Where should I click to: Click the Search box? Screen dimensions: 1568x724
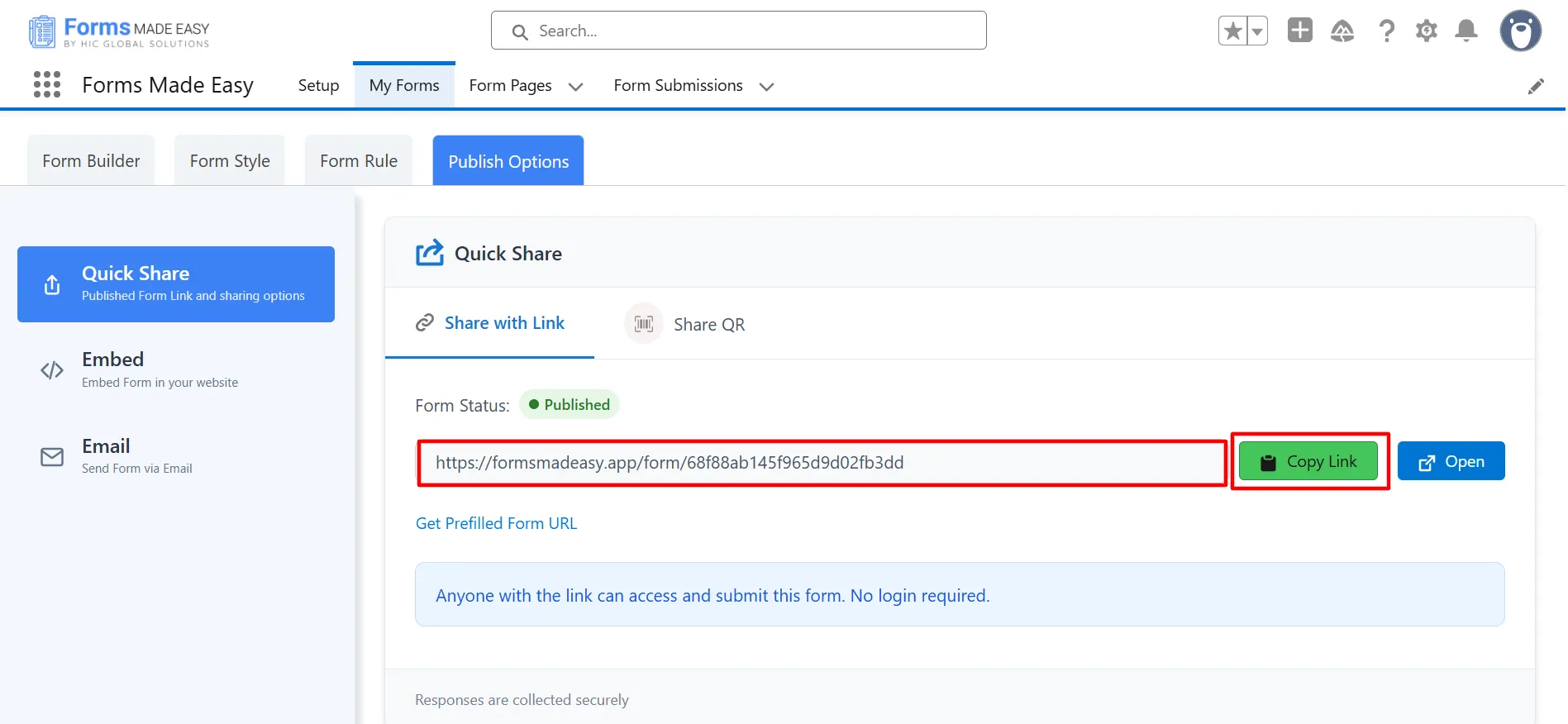[738, 31]
